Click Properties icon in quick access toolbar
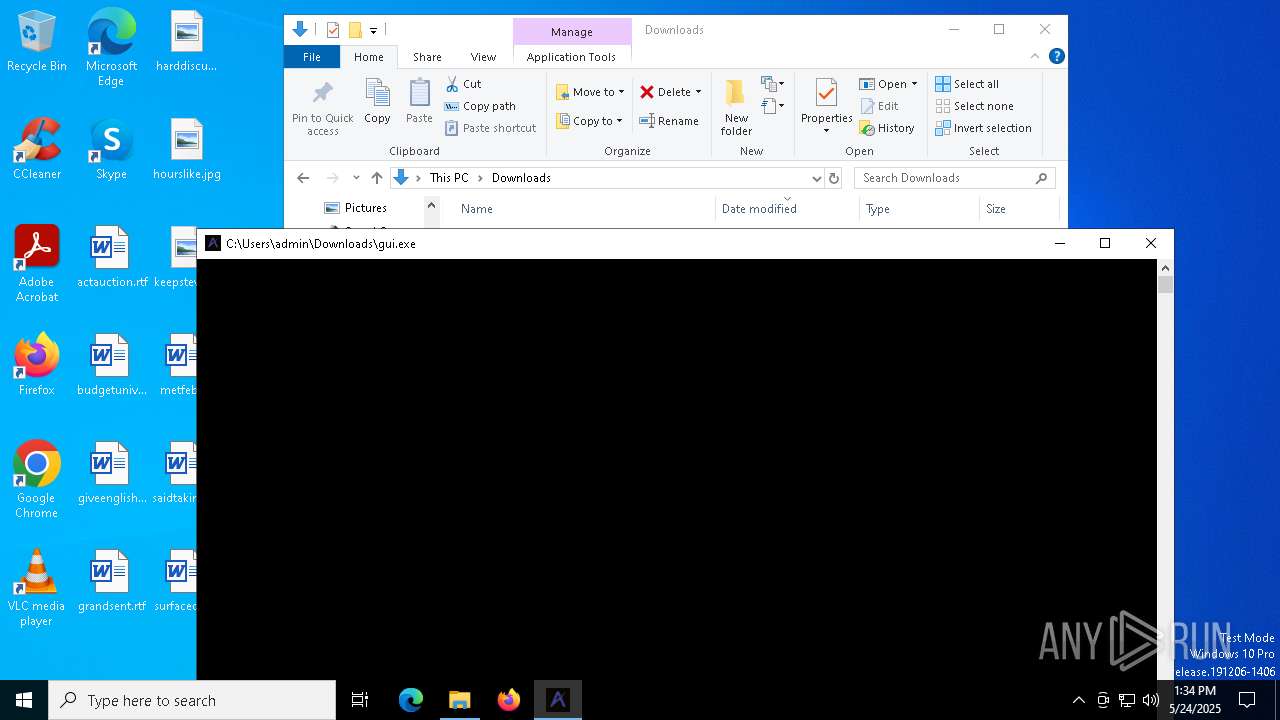The width and height of the screenshot is (1280, 720). pyautogui.click(x=333, y=30)
